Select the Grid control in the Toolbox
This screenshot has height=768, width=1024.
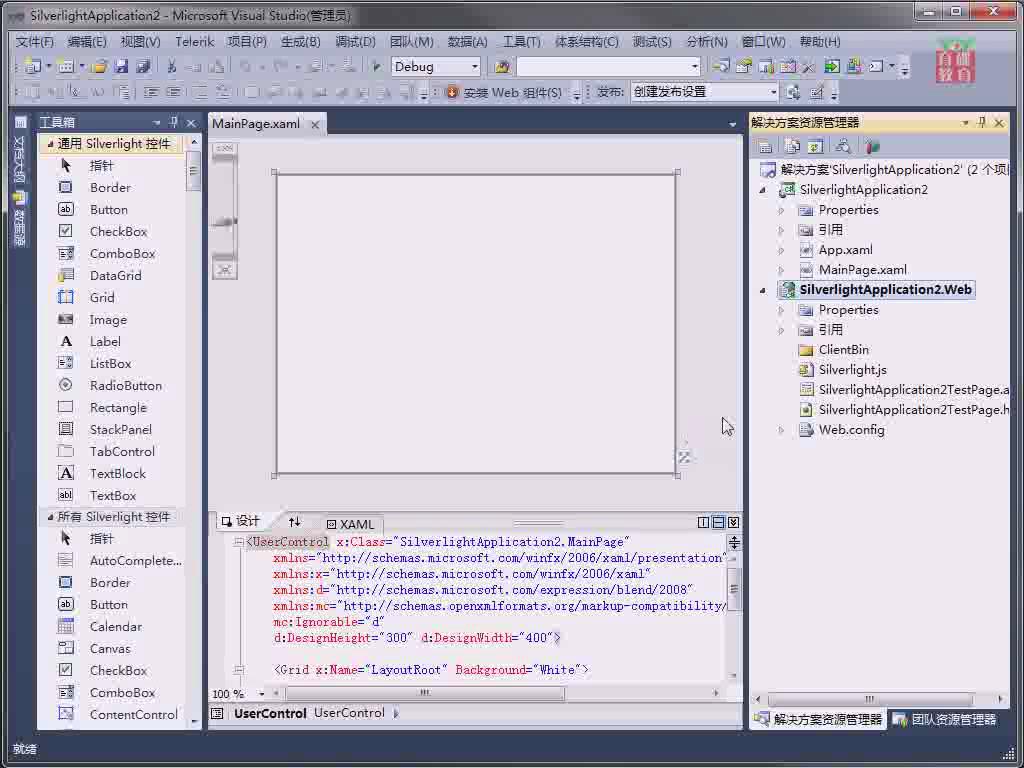click(x=102, y=298)
